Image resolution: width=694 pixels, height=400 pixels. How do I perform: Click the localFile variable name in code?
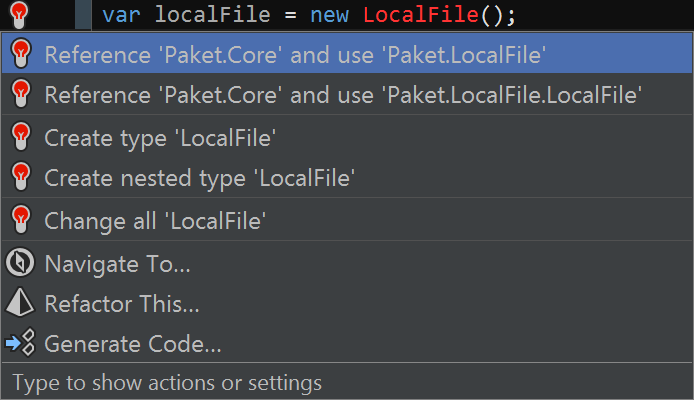212,15
